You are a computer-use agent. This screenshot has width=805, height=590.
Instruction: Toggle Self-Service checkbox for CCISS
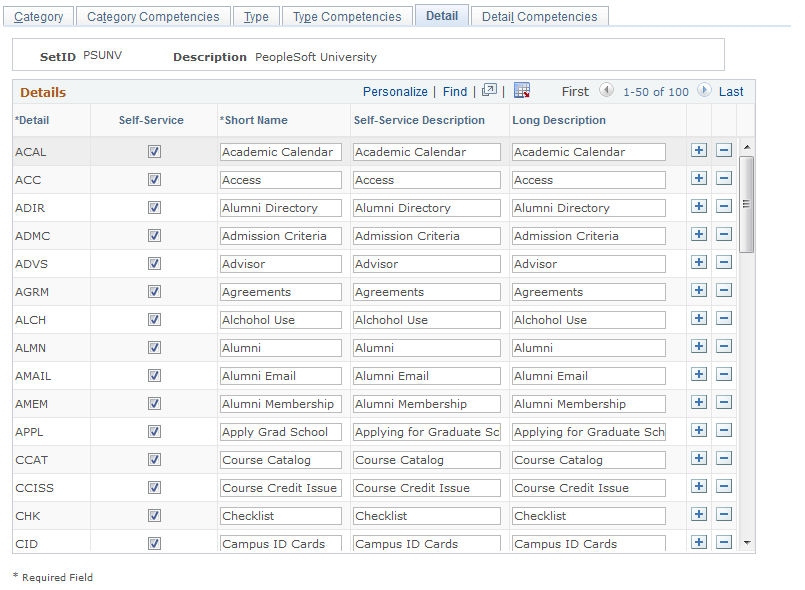click(155, 487)
